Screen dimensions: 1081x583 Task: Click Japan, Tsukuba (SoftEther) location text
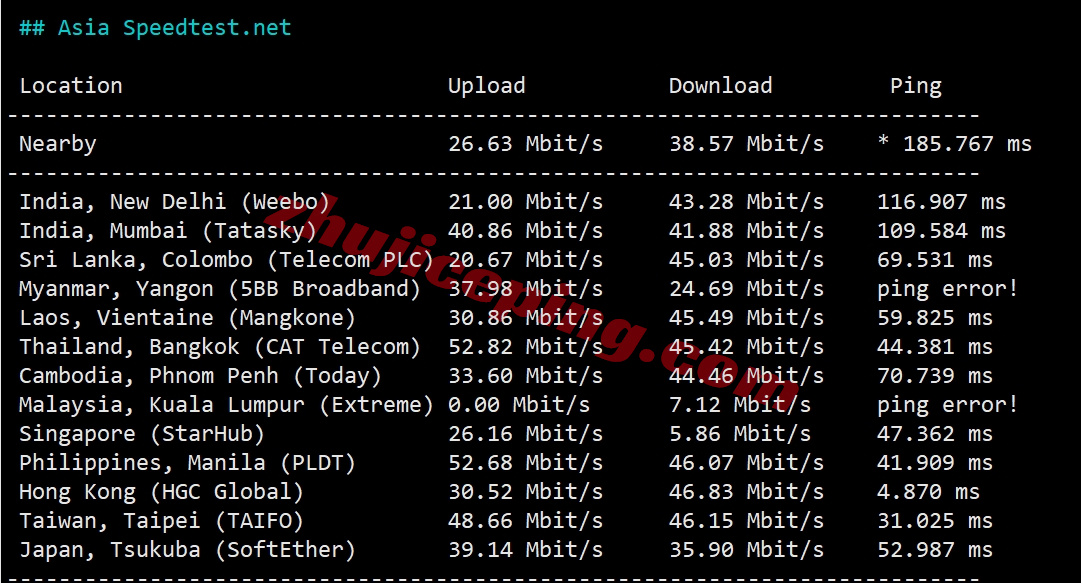(x=187, y=549)
